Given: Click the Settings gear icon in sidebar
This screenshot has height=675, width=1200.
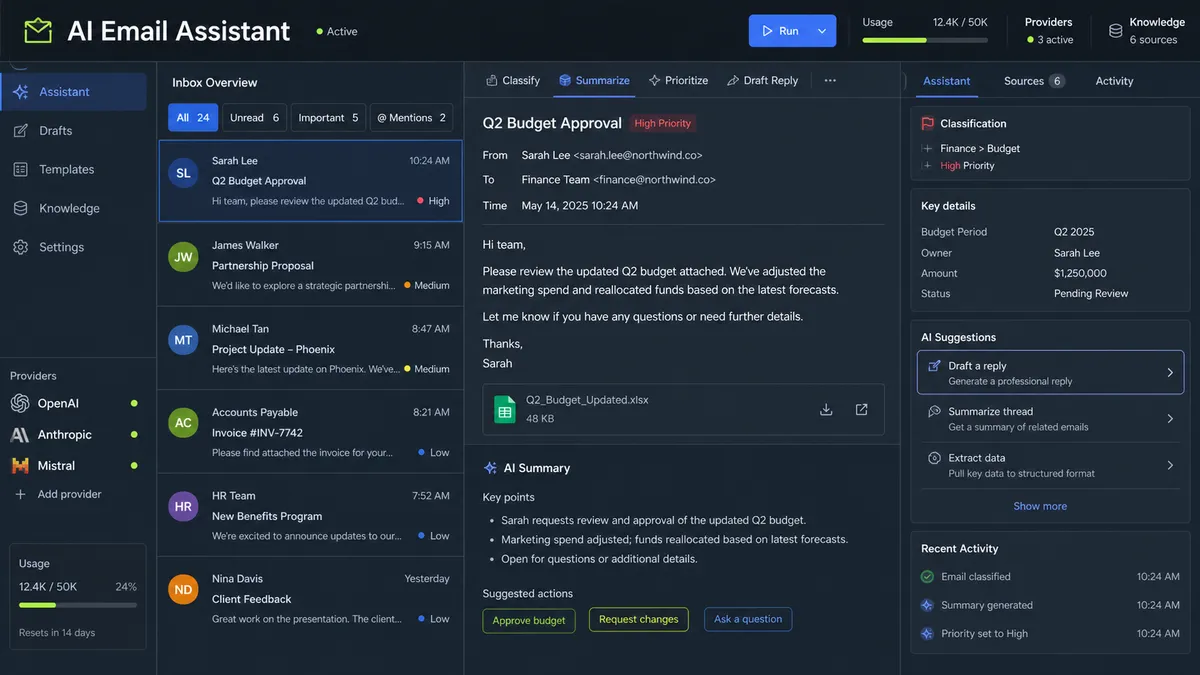Looking at the screenshot, I should click(20, 247).
